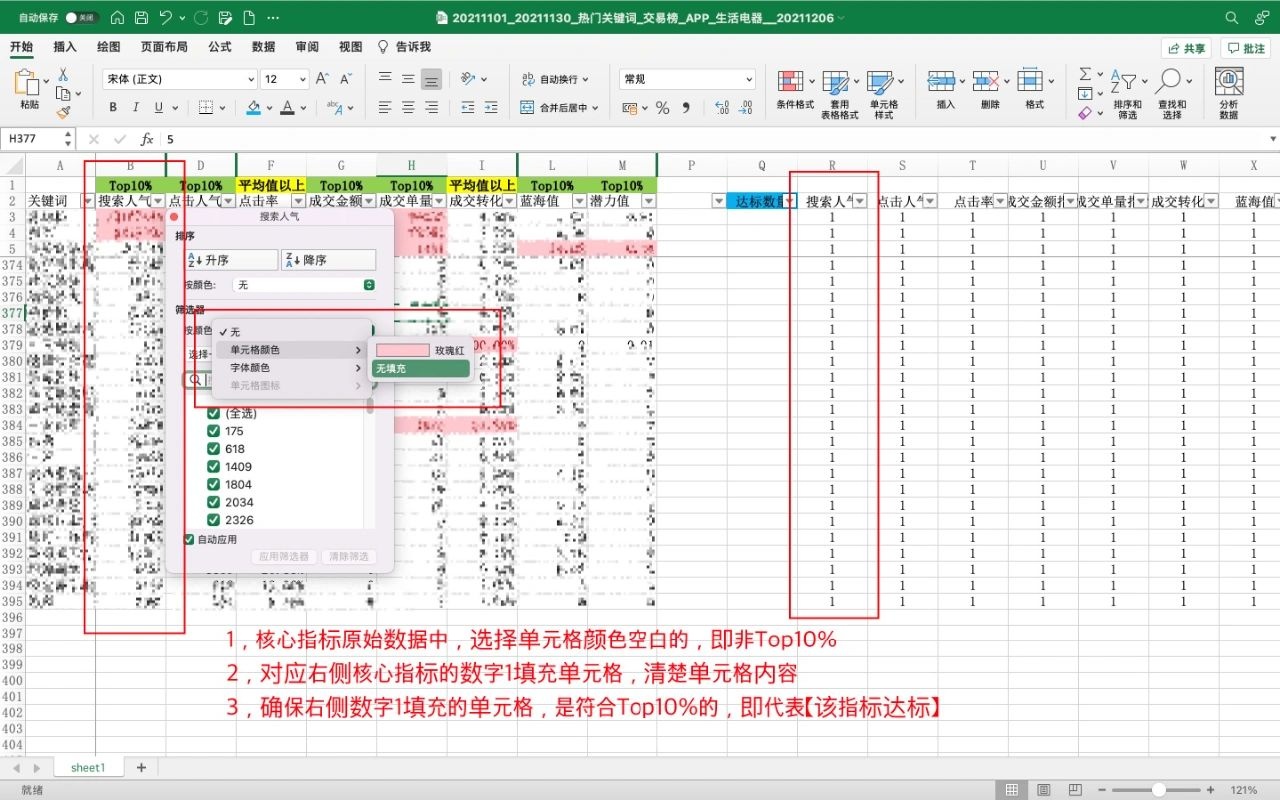
Task: Click the fill color bucket icon
Action: click(254, 107)
